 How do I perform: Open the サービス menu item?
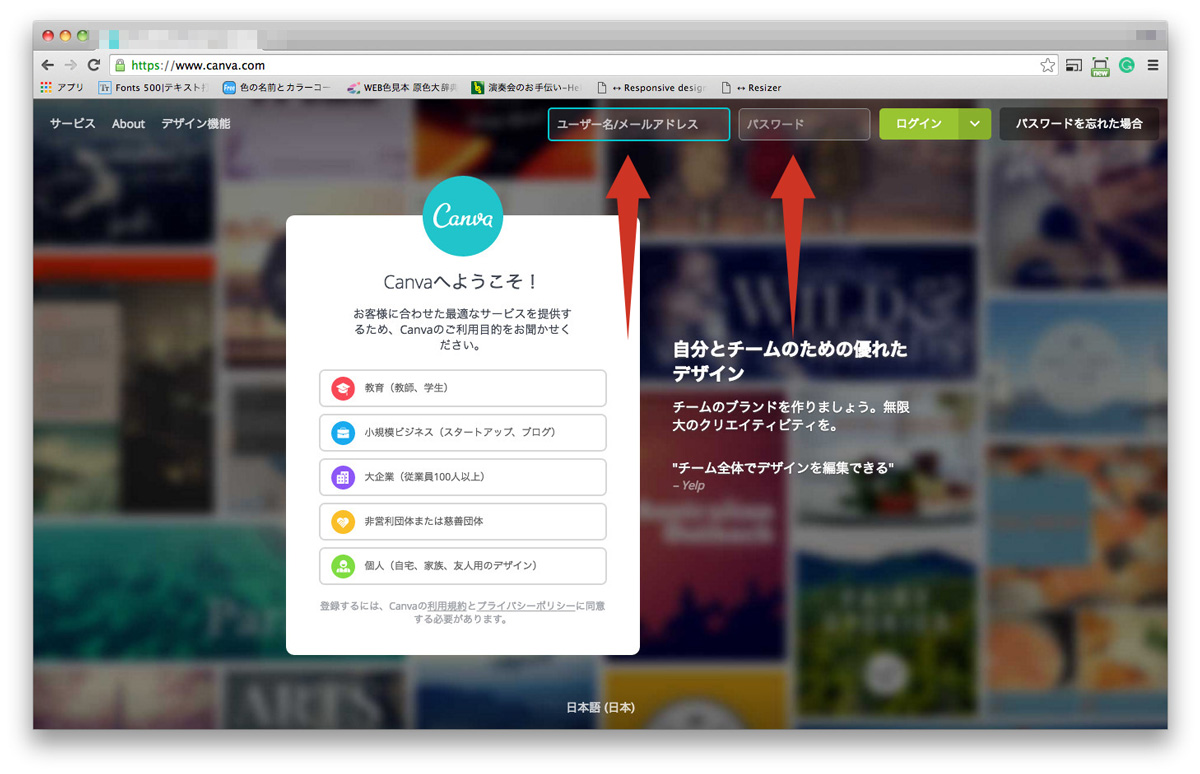73,124
